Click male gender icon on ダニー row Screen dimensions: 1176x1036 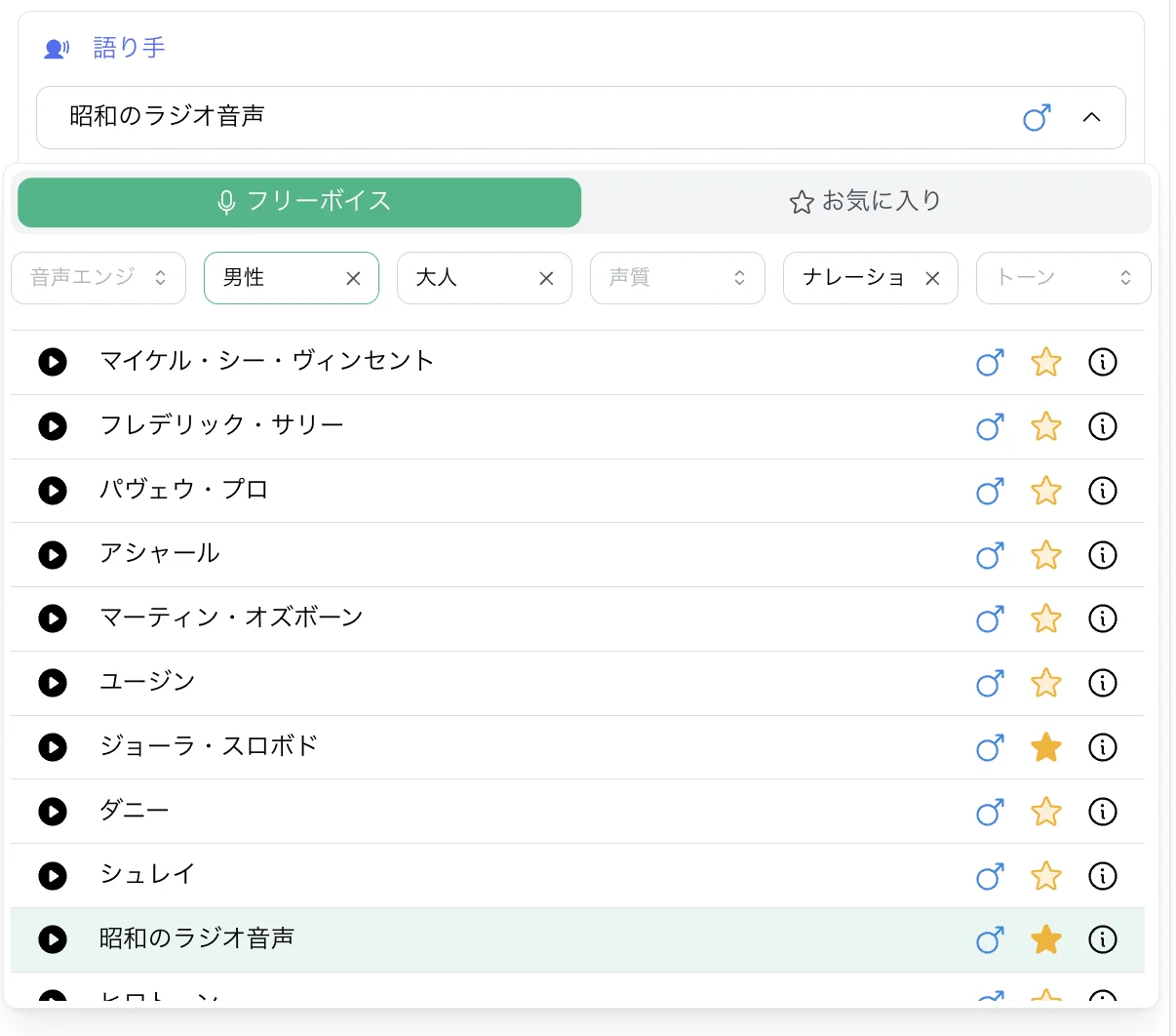coord(990,812)
